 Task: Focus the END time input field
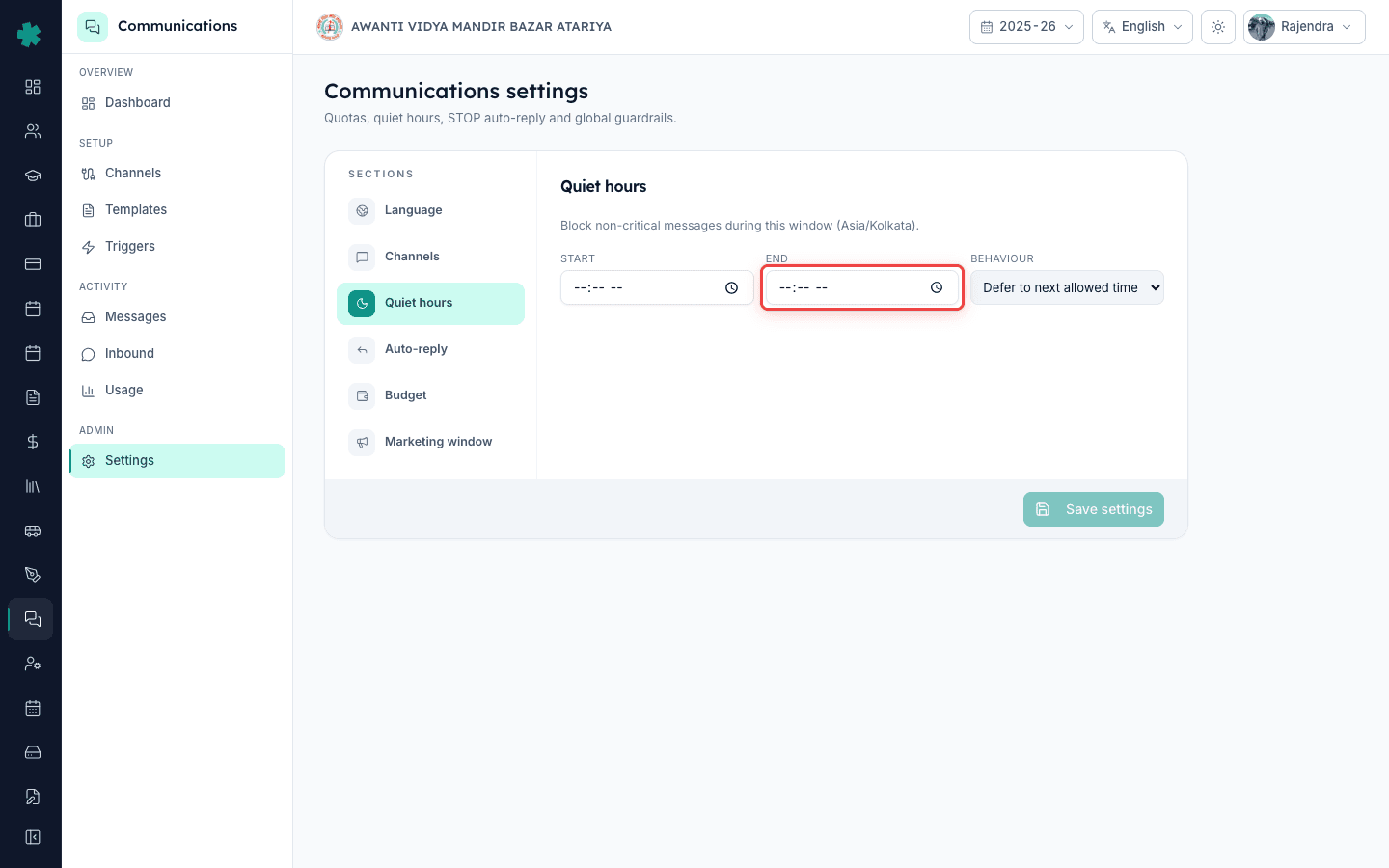pos(861,287)
